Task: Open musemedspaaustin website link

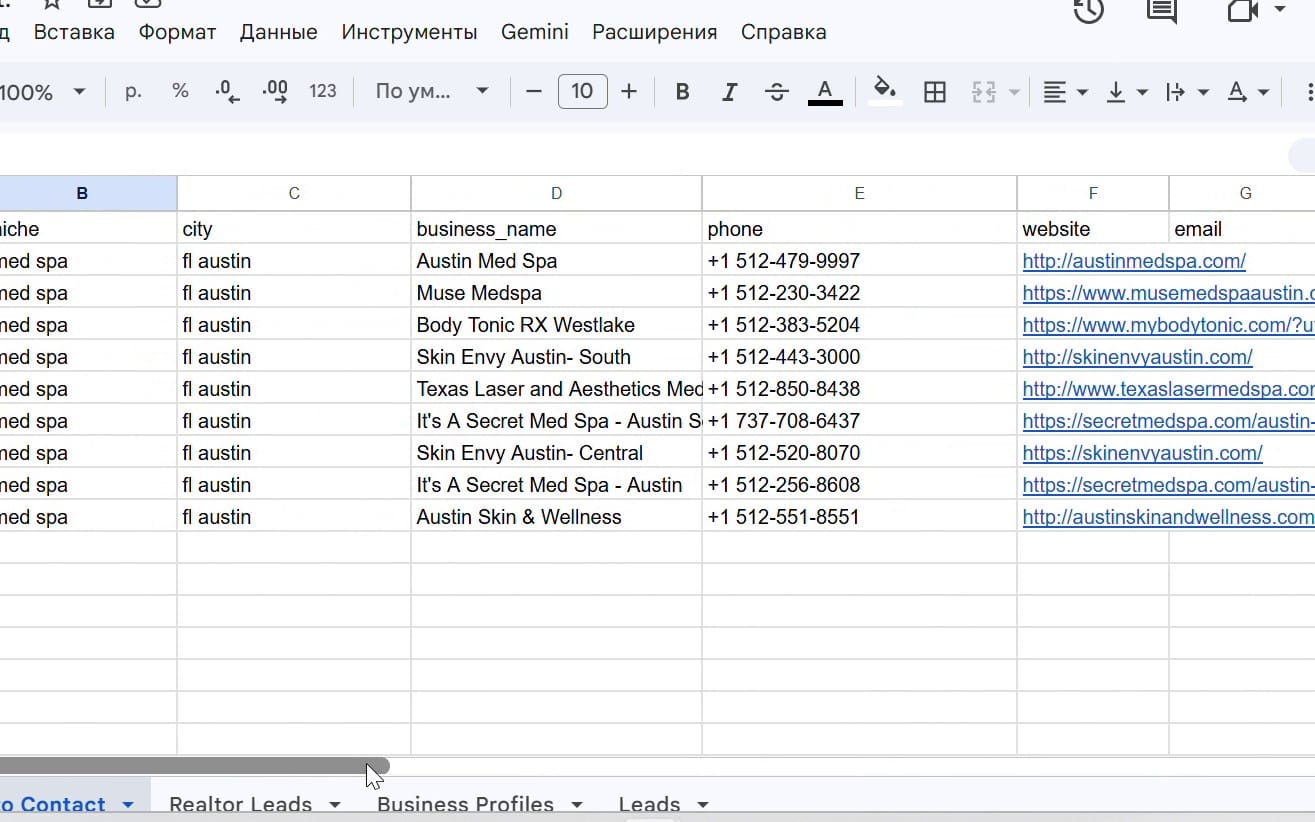Action: click(1168, 293)
